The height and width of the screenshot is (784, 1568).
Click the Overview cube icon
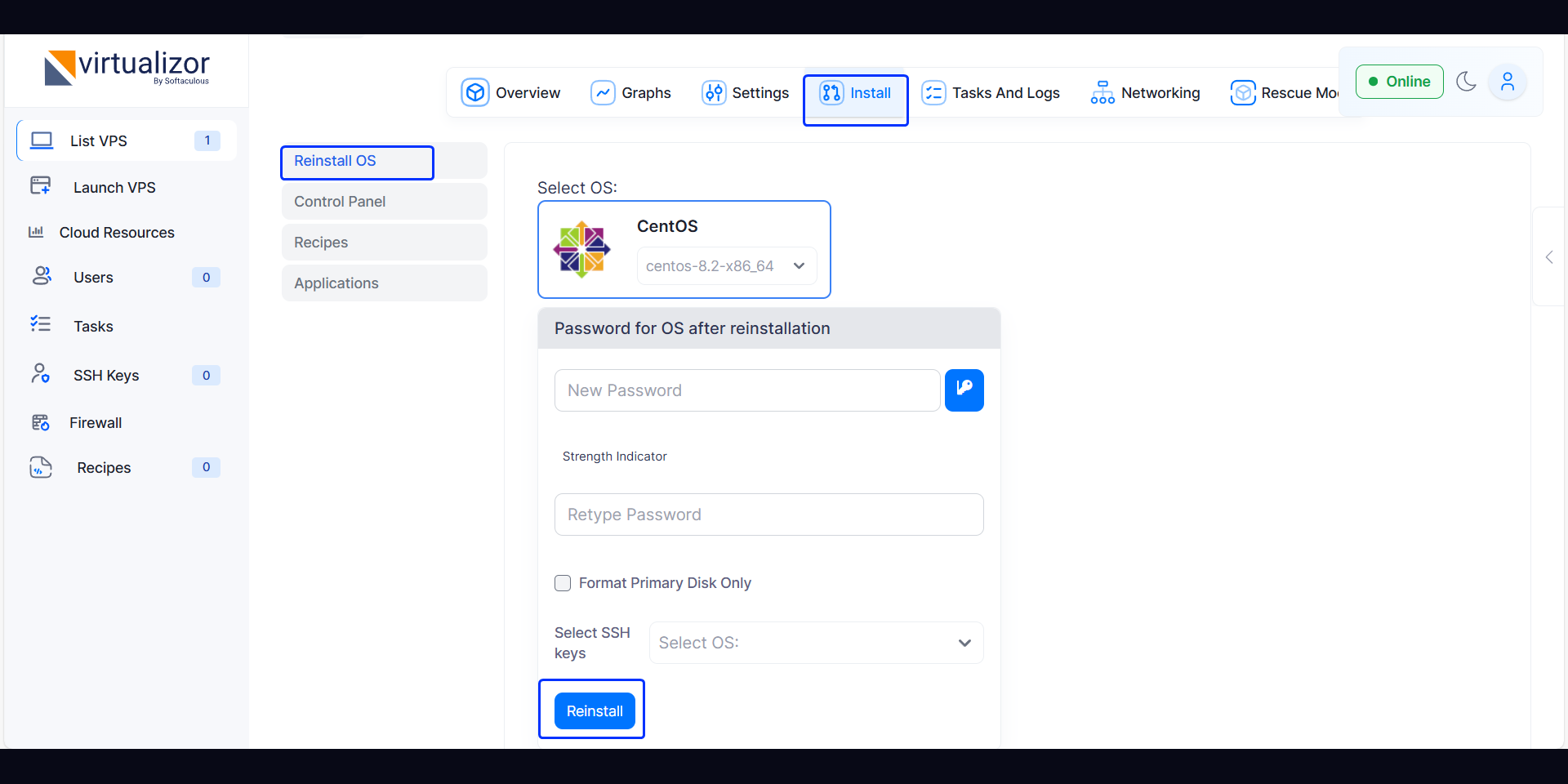[x=475, y=92]
